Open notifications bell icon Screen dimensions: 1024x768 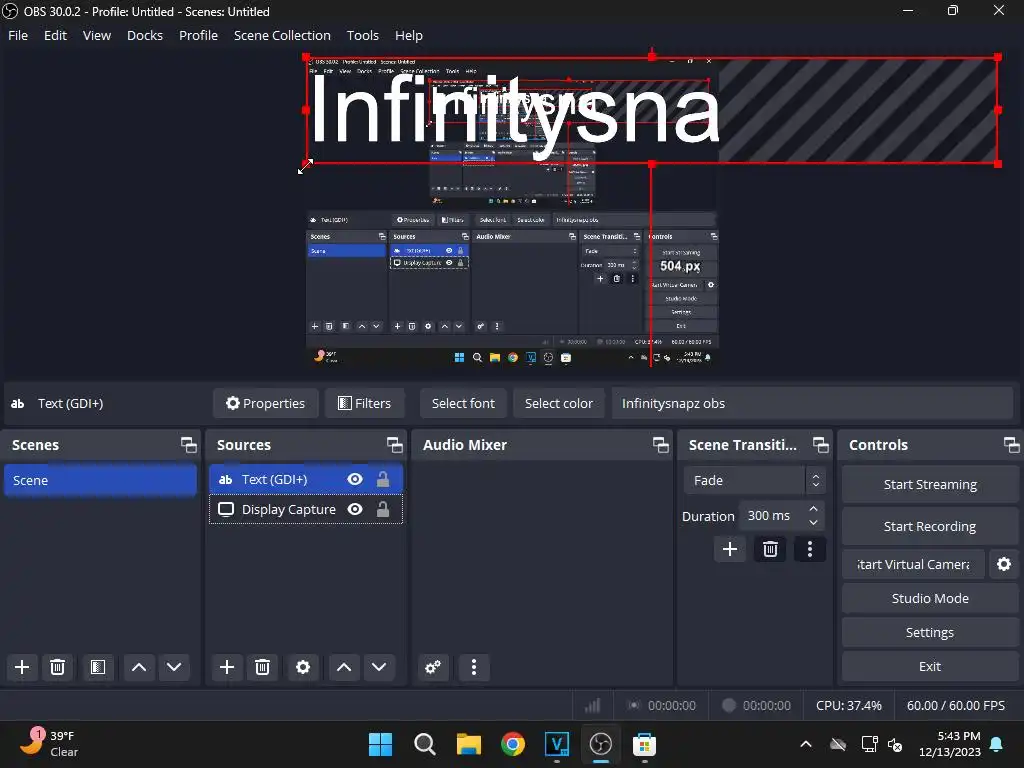point(997,744)
